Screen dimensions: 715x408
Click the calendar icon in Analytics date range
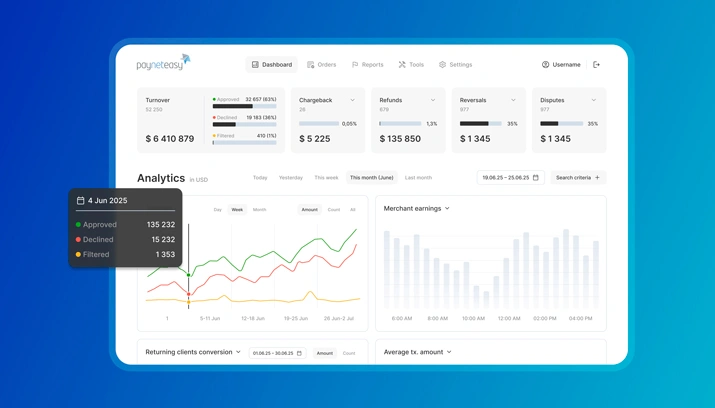536,178
